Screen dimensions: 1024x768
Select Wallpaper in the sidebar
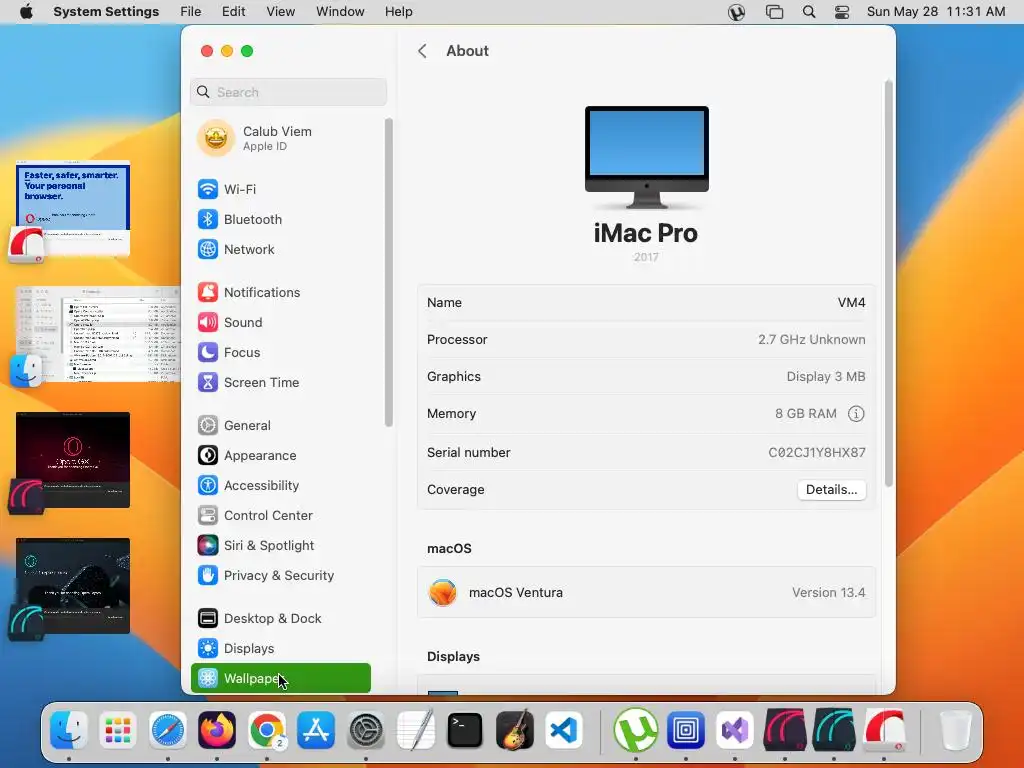(x=281, y=679)
